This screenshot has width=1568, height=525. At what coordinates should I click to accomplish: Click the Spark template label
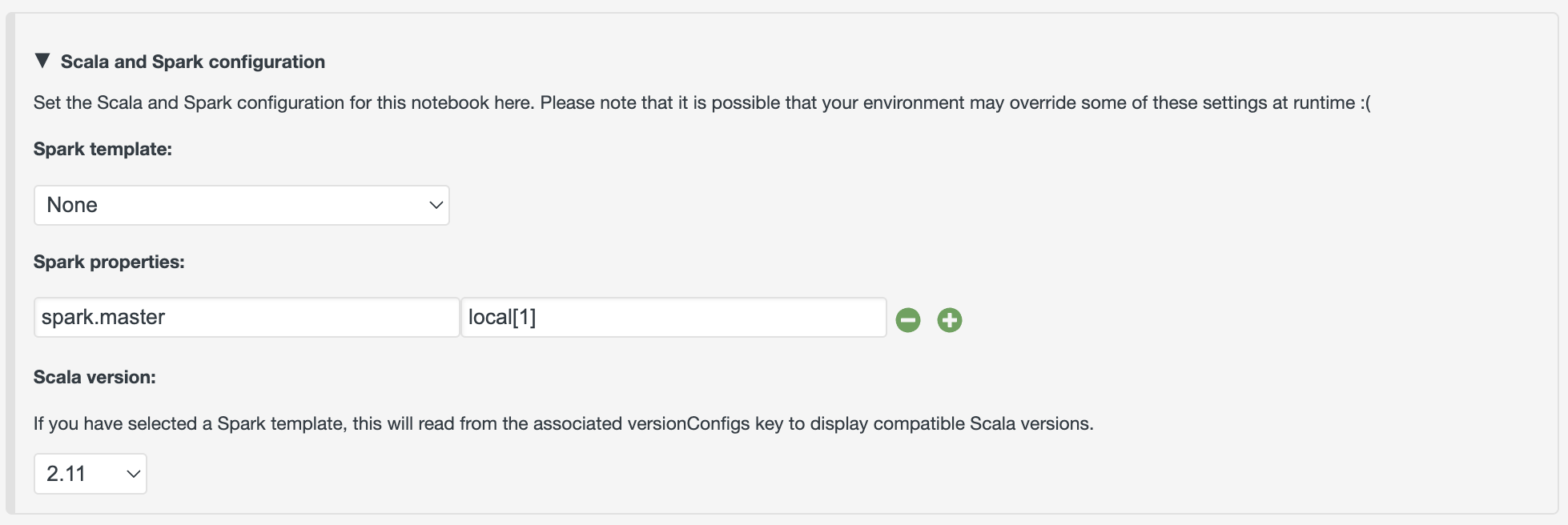[102, 149]
